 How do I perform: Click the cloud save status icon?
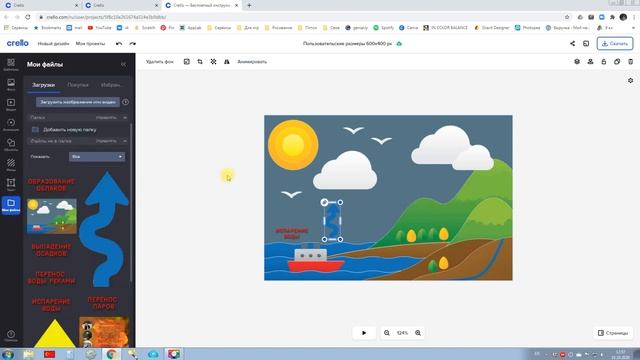[399, 44]
